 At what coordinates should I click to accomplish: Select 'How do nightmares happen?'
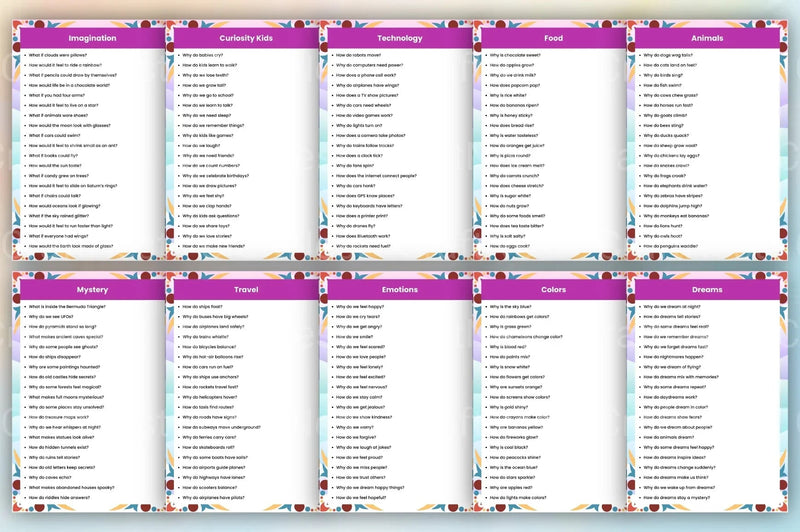tap(673, 357)
